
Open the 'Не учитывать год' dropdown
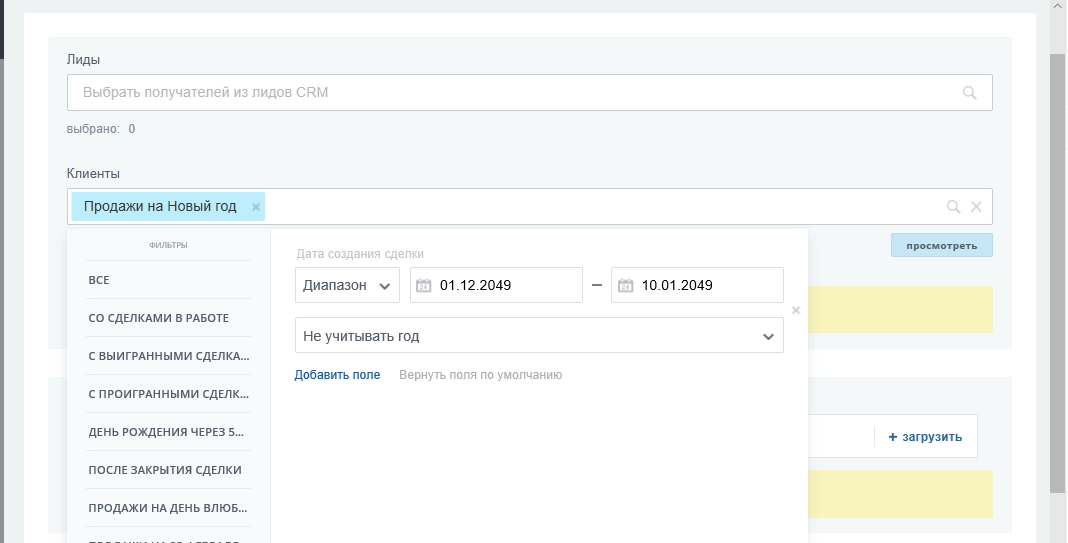coord(539,337)
